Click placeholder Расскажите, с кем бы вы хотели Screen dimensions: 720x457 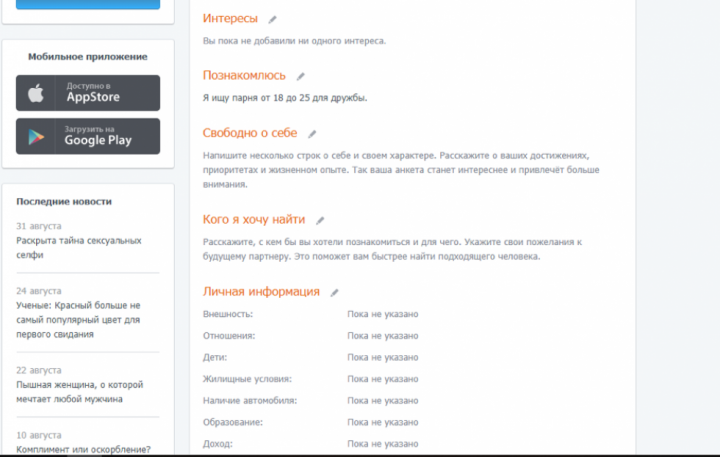[x=393, y=249]
